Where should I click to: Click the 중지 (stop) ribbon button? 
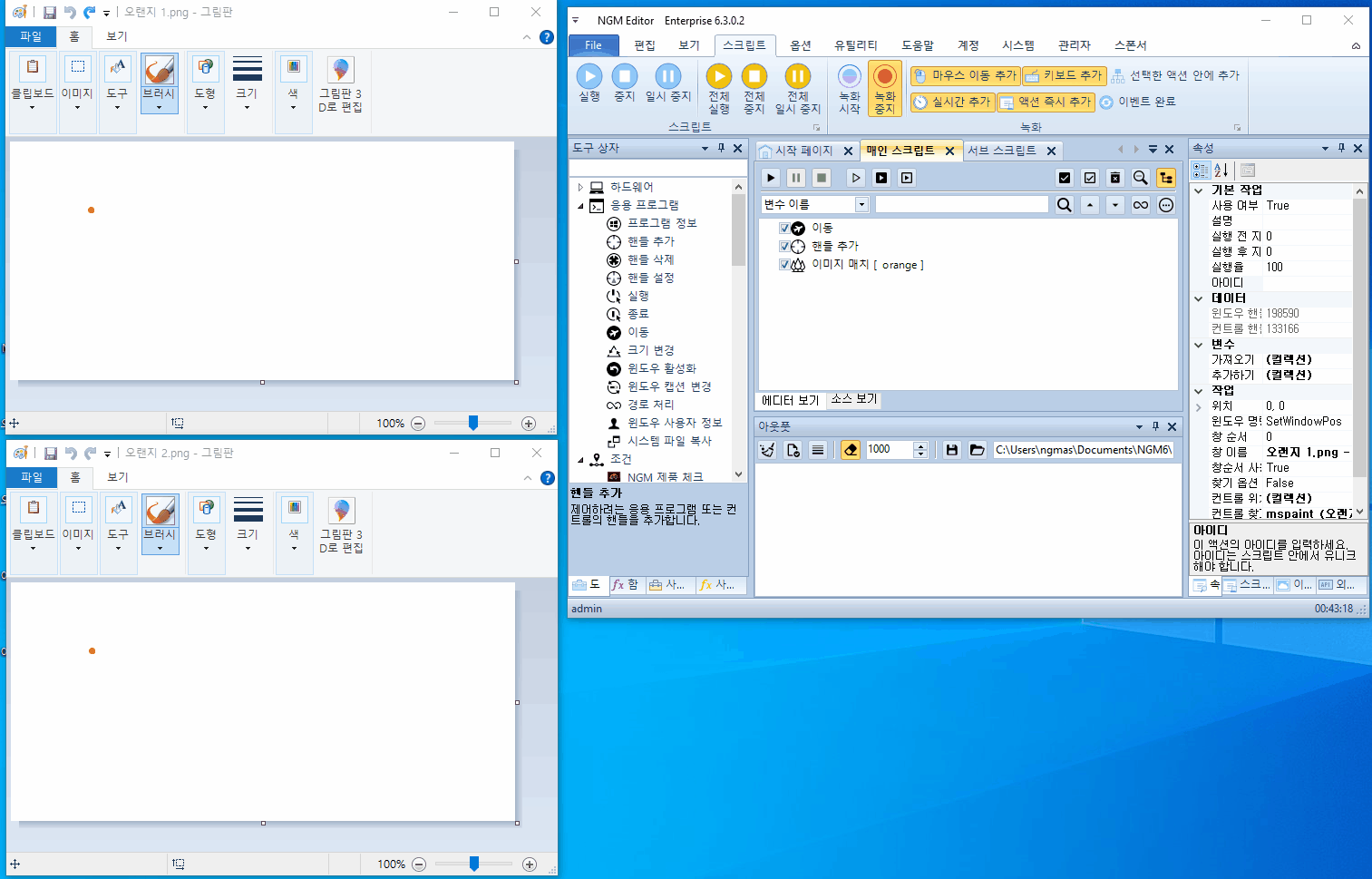[x=625, y=83]
